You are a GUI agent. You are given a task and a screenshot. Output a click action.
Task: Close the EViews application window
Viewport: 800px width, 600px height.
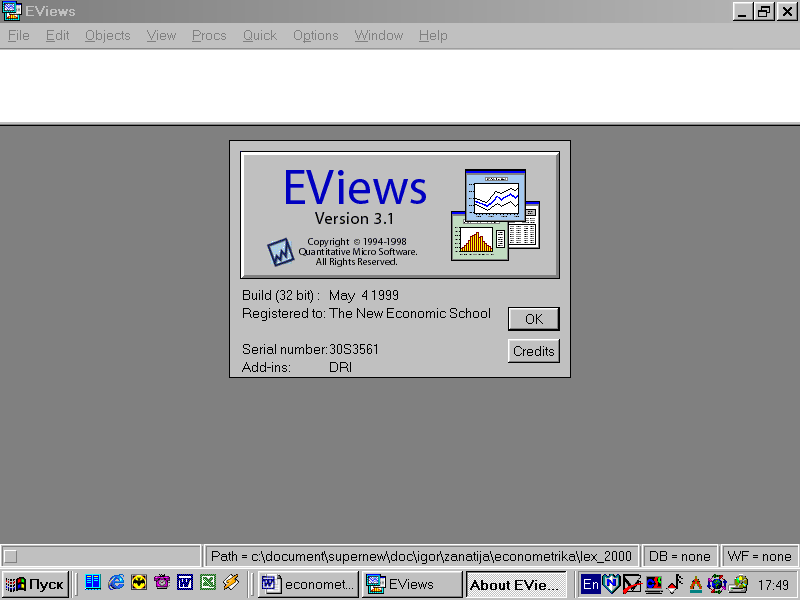click(x=787, y=11)
